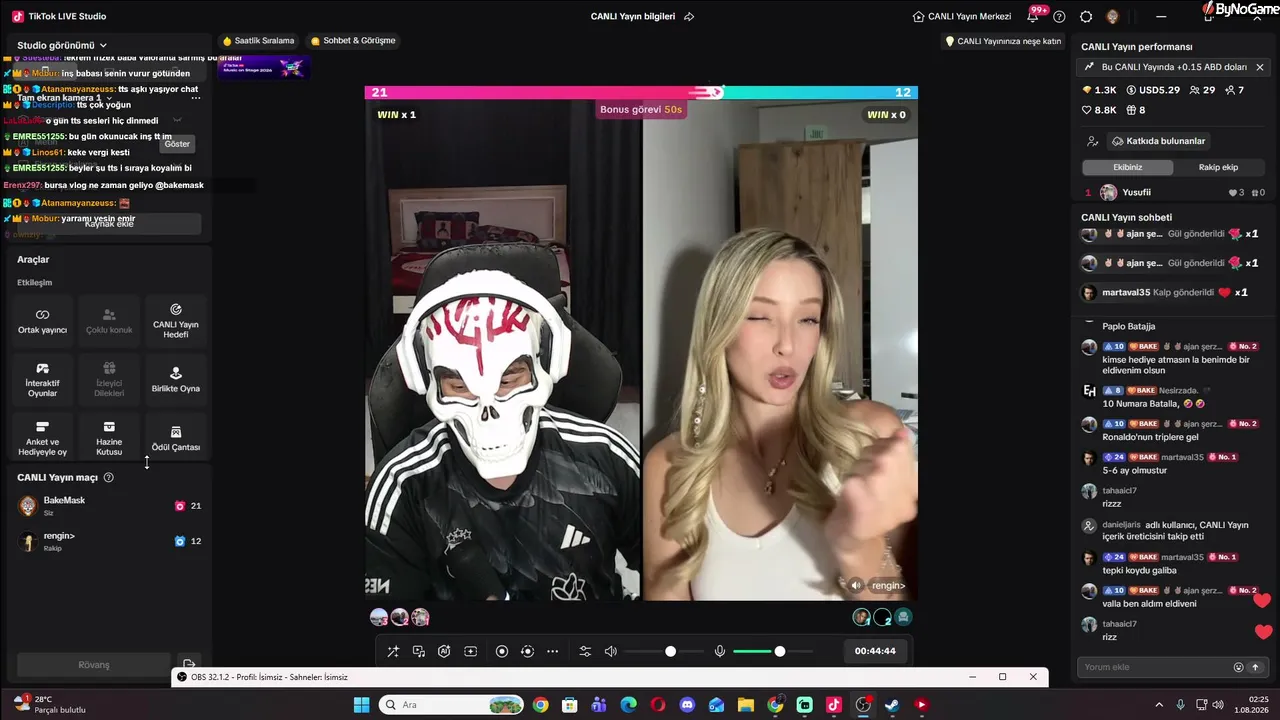
Task: Open the right team's top gifter avatars
Action: (x=882, y=617)
